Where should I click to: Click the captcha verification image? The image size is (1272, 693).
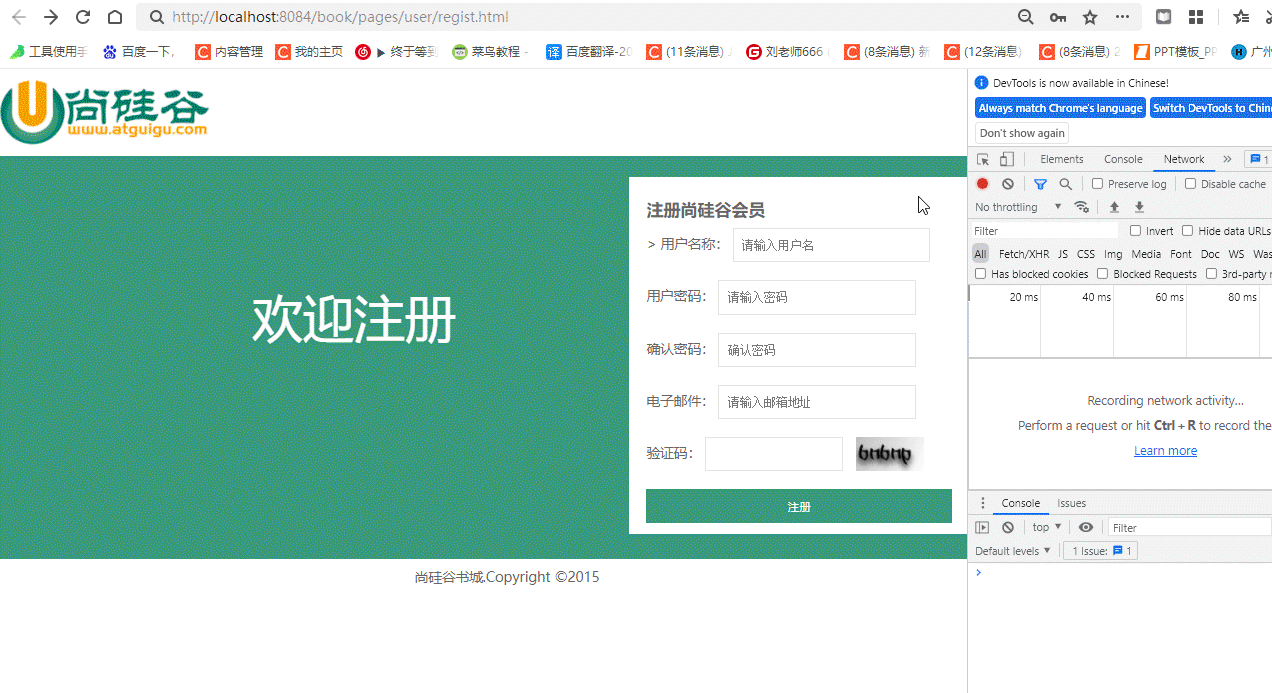pos(890,454)
